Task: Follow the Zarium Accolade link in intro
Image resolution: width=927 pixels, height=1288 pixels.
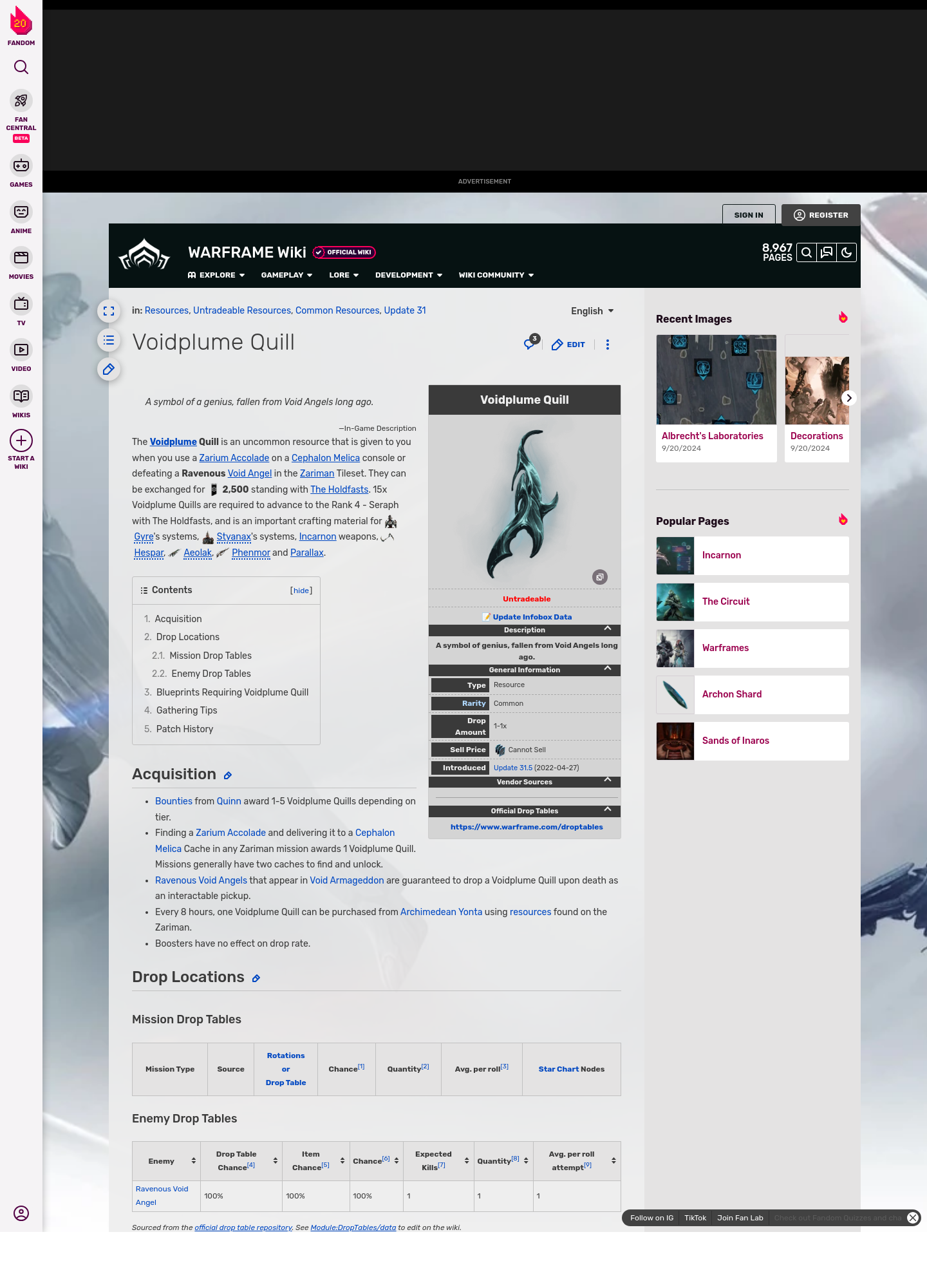Action: 234,458
